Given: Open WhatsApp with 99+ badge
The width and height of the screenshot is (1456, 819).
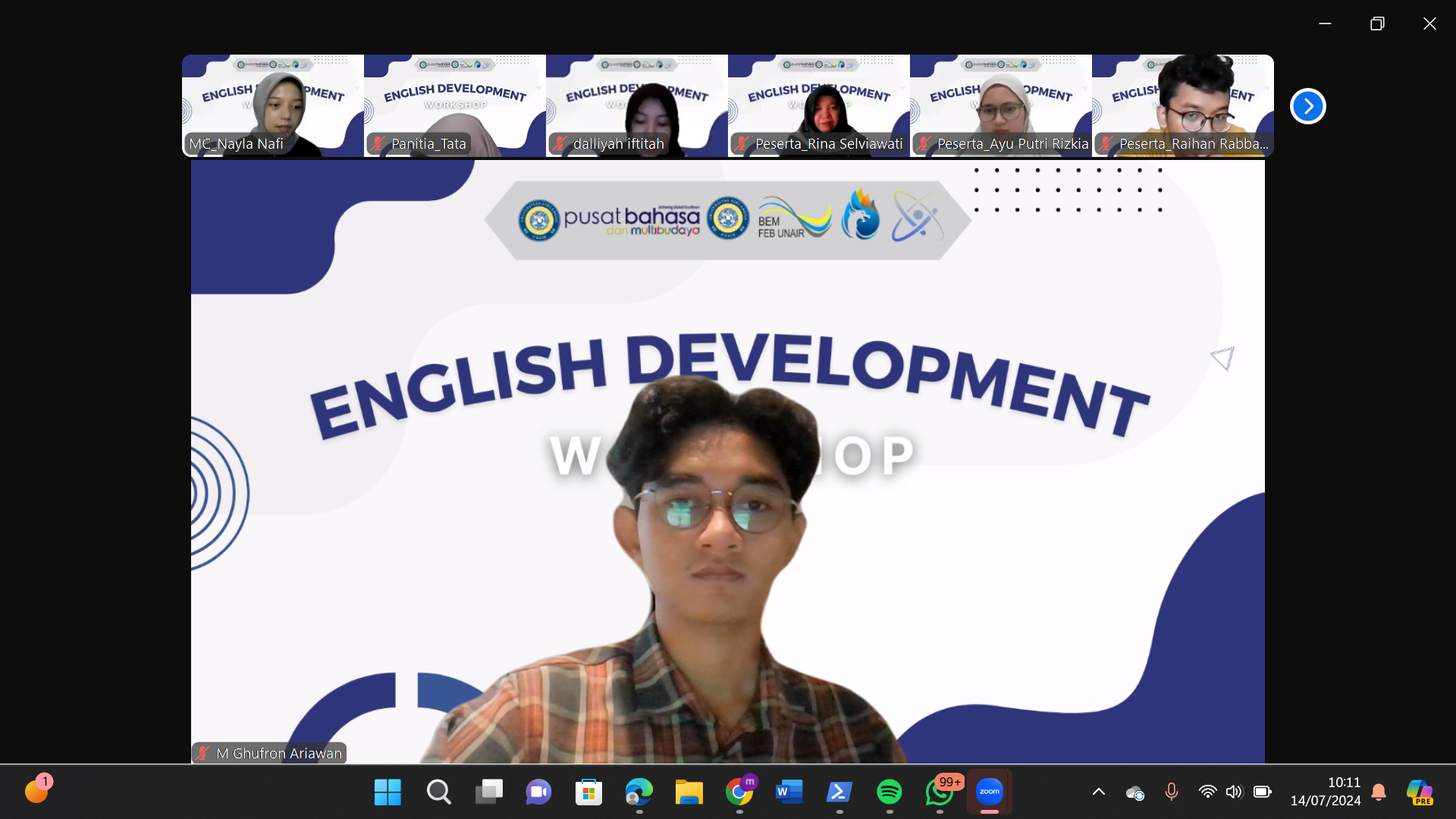Looking at the screenshot, I should click(940, 792).
